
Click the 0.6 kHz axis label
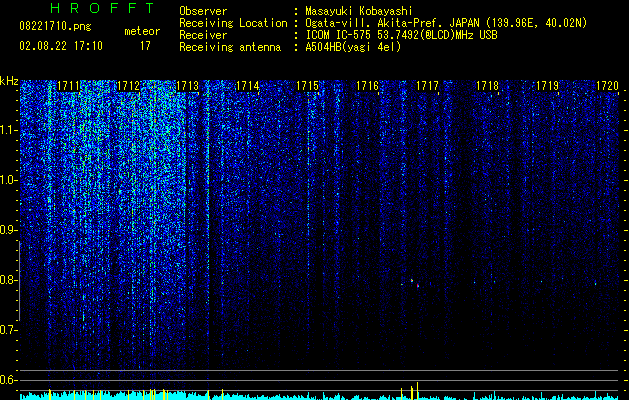pos(7,380)
